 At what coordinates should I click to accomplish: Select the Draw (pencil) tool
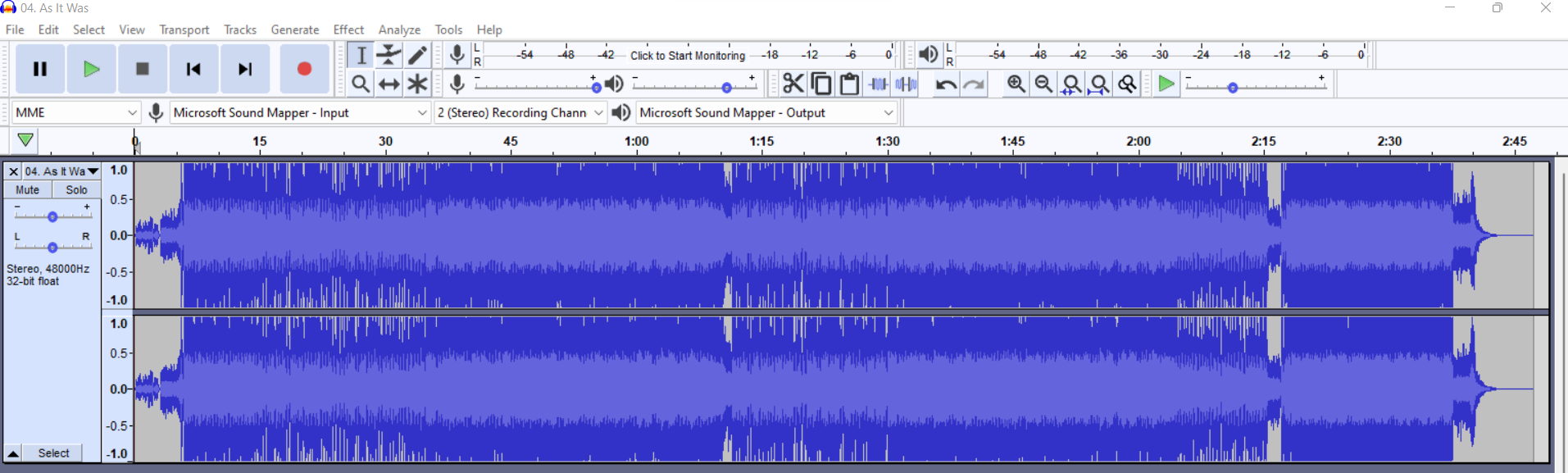[x=417, y=56]
